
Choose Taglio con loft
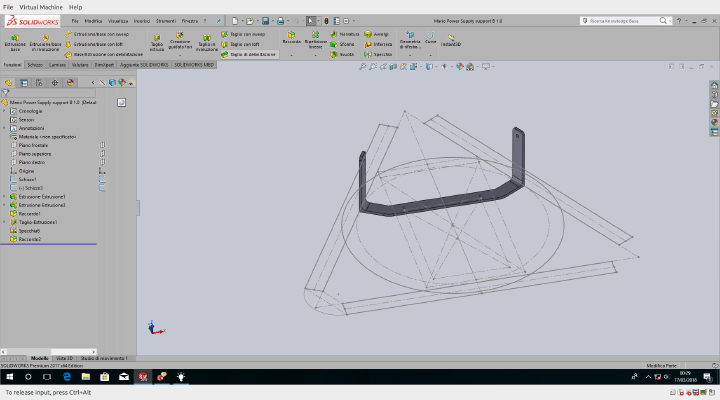[x=240, y=44]
